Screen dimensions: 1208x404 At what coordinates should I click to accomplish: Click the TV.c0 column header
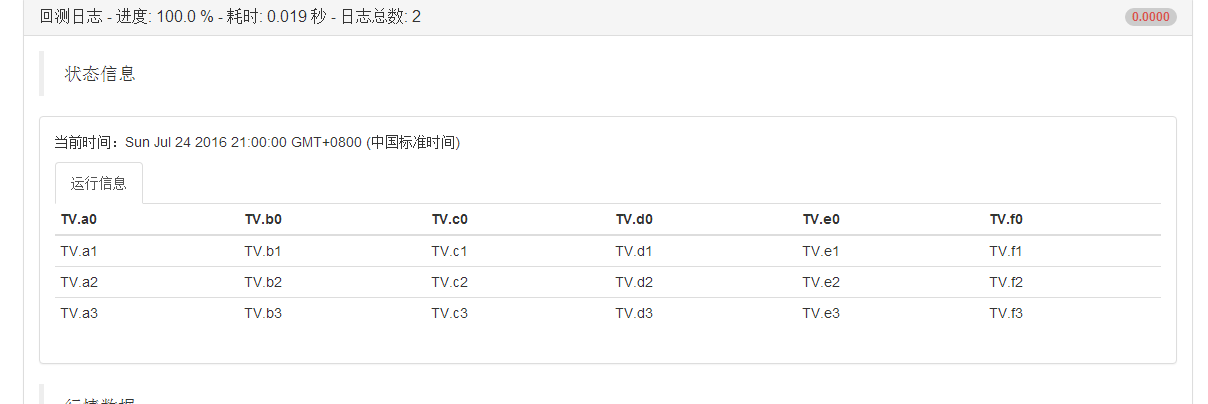(x=450, y=220)
